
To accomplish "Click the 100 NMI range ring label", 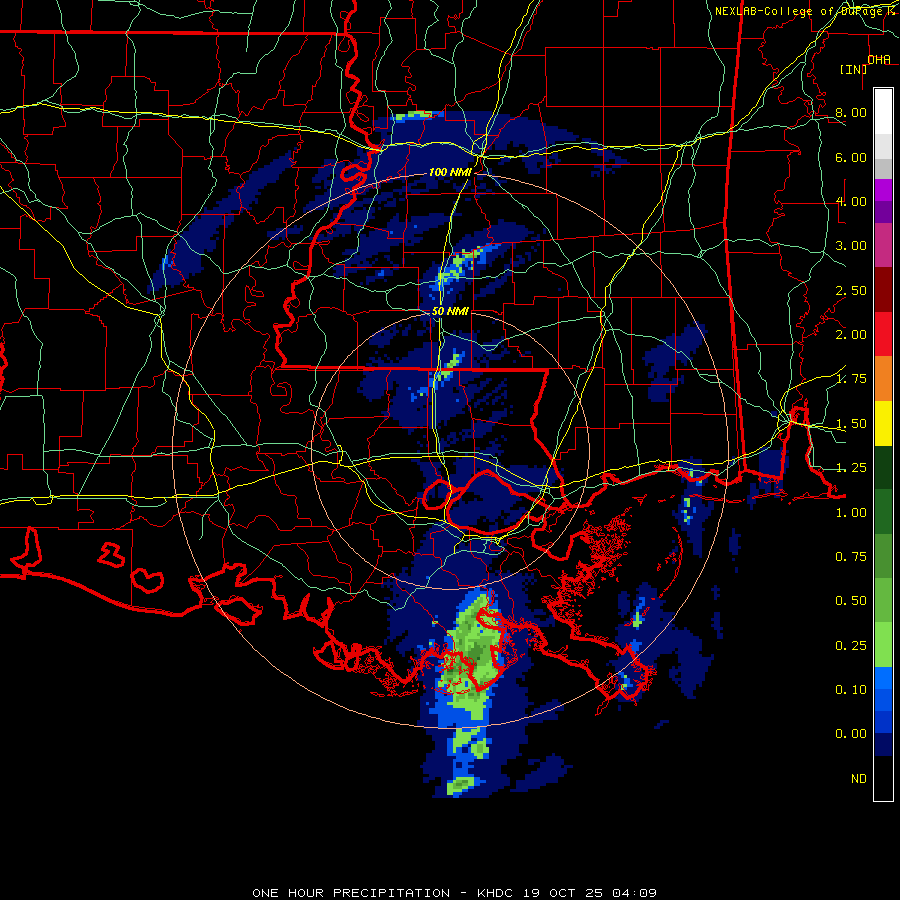I will pos(450,172).
